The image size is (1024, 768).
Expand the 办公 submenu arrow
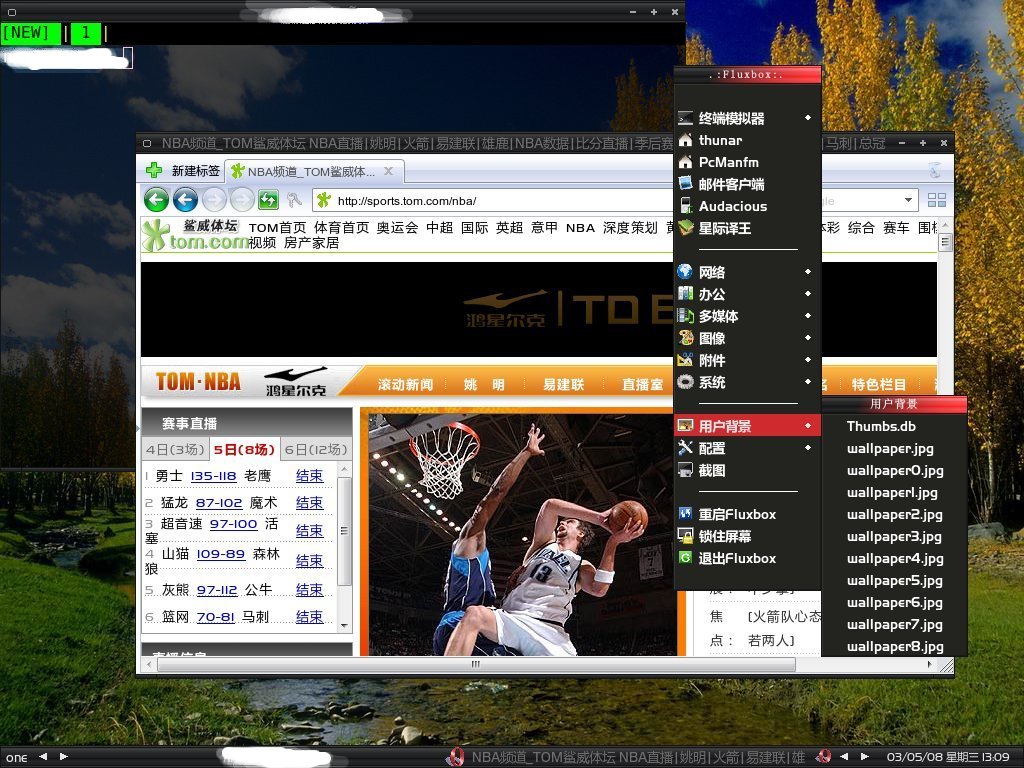tap(808, 294)
